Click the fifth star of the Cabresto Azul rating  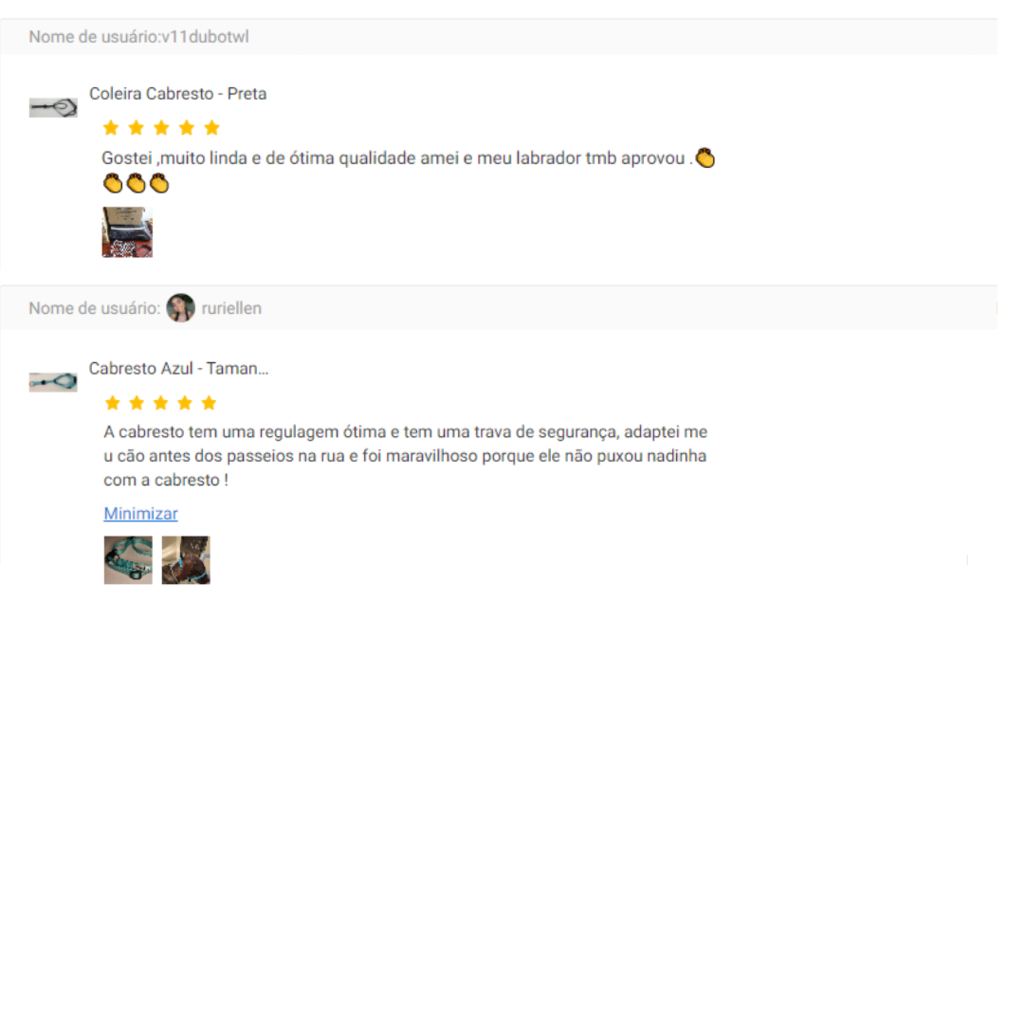[x=209, y=403]
